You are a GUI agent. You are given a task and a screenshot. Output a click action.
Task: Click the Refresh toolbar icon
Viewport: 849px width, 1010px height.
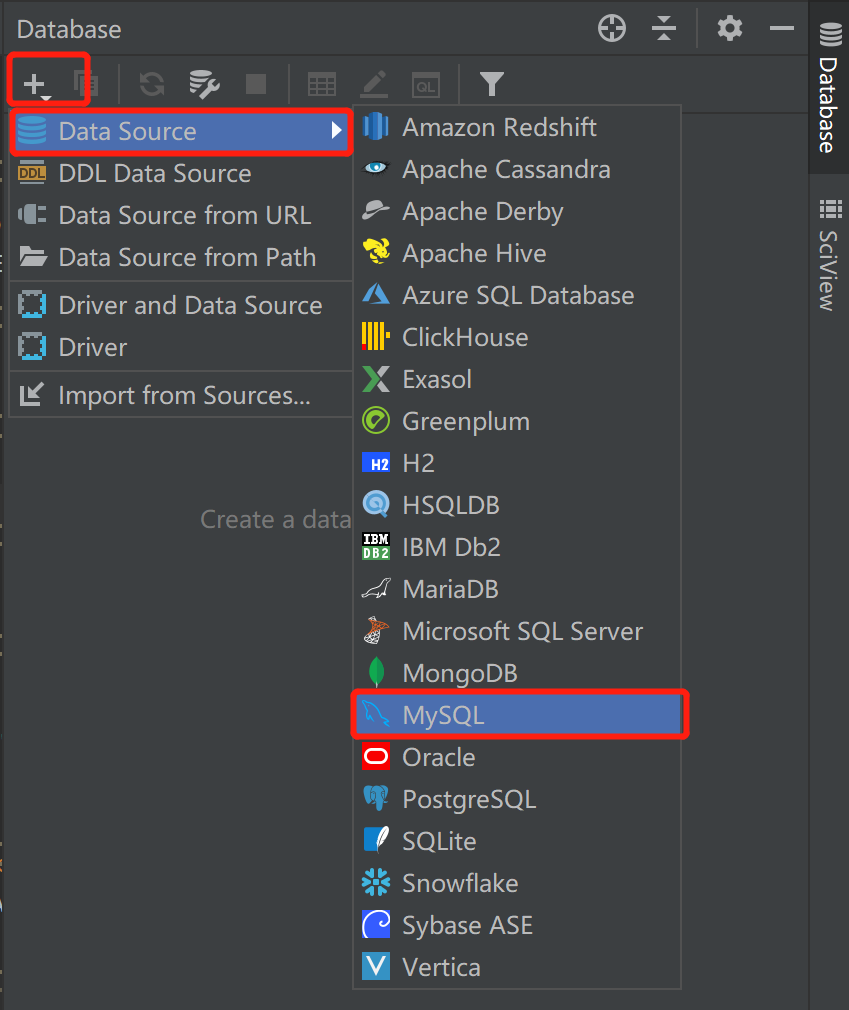point(152,84)
